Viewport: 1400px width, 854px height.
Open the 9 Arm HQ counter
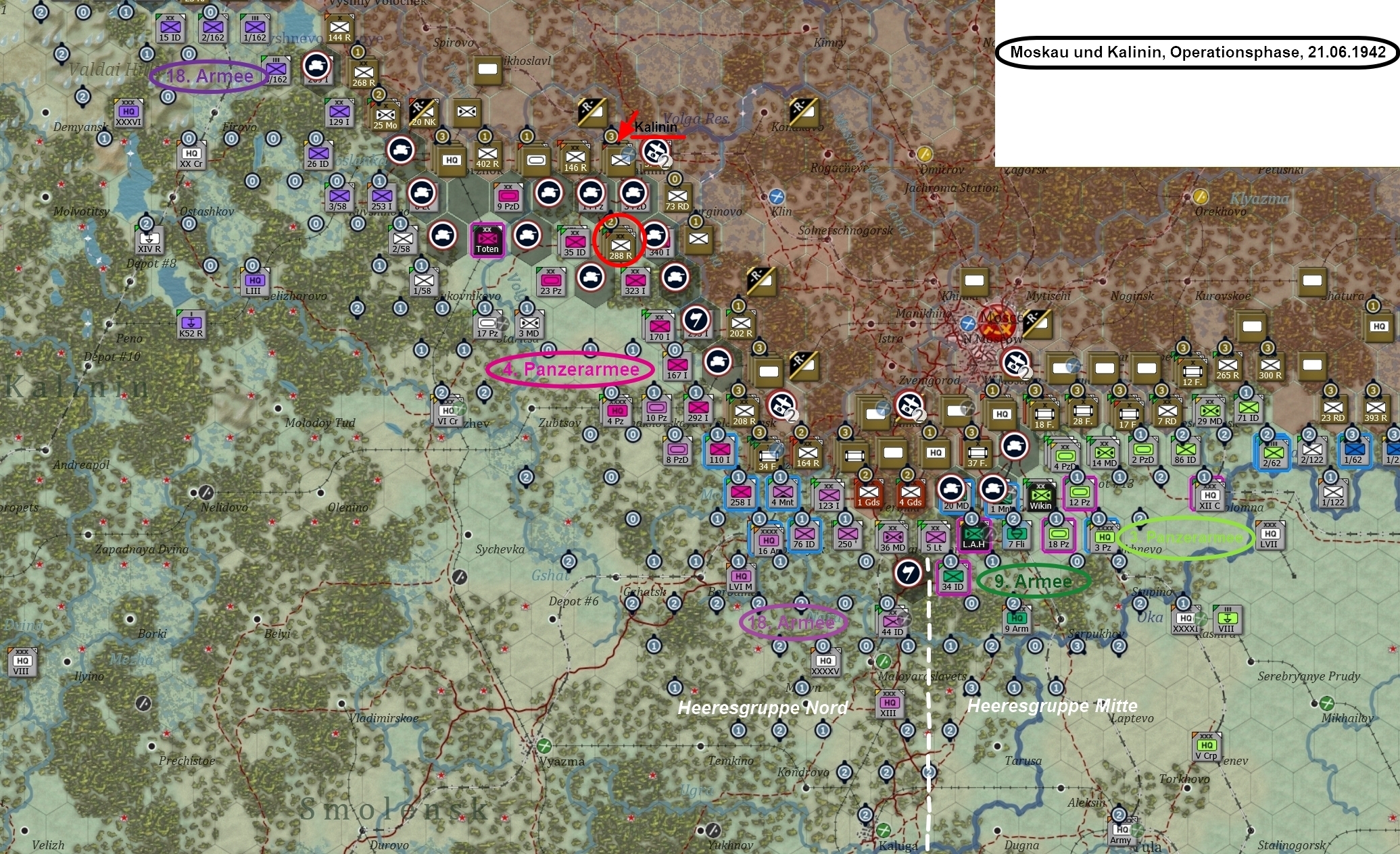1016,620
